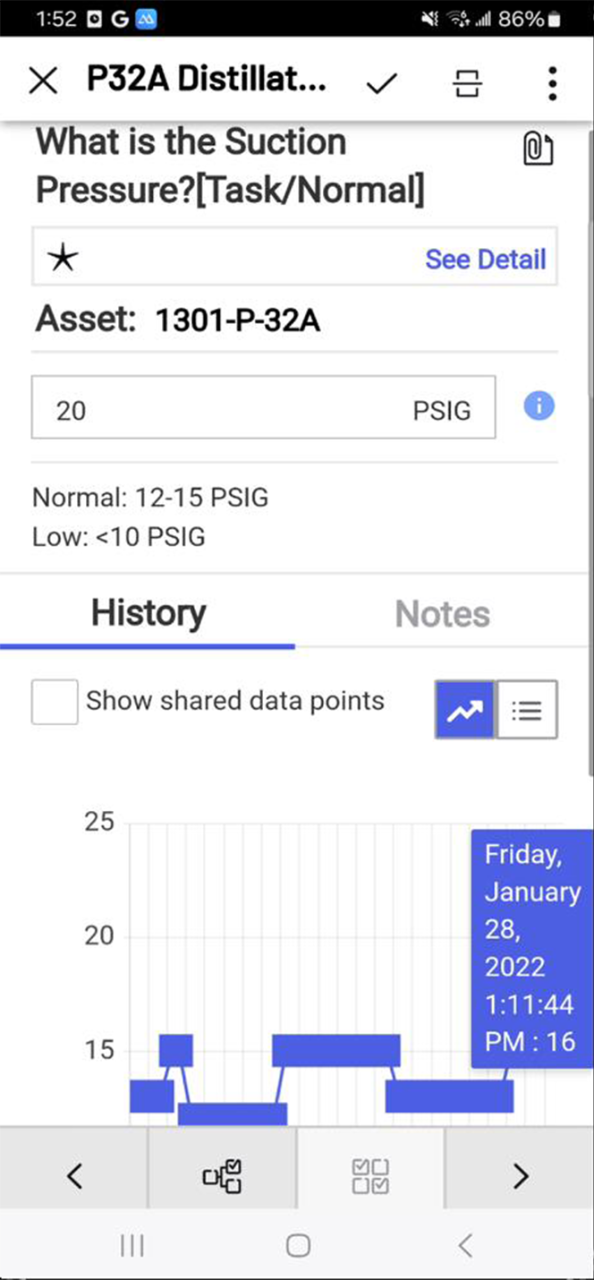Open the See Detail link
The image size is (594, 1280).
[486, 259]
